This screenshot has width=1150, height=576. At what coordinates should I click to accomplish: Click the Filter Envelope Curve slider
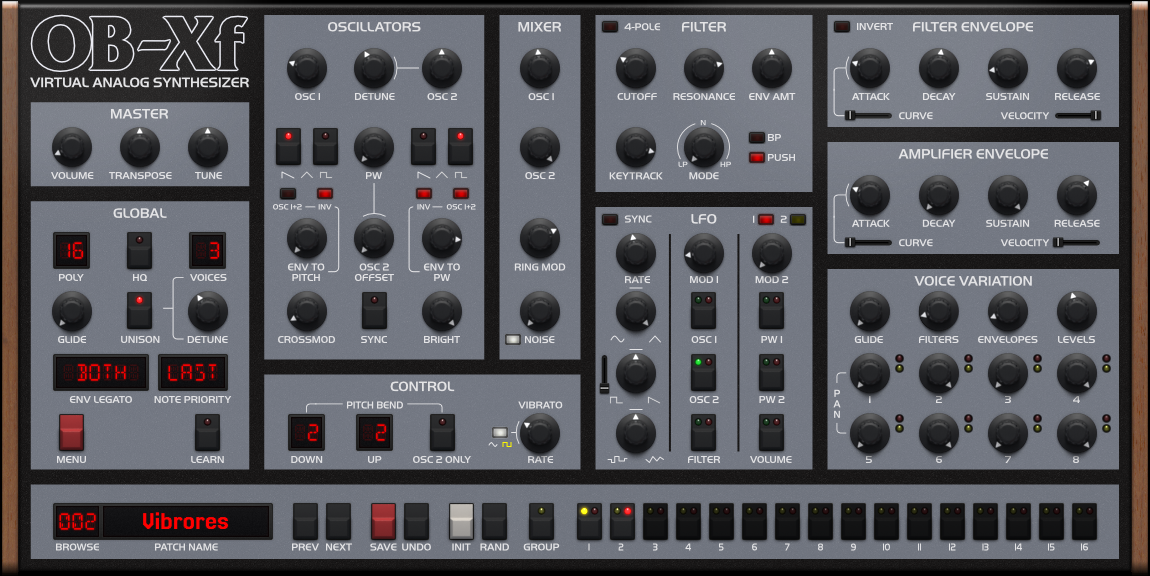(868, 115)
